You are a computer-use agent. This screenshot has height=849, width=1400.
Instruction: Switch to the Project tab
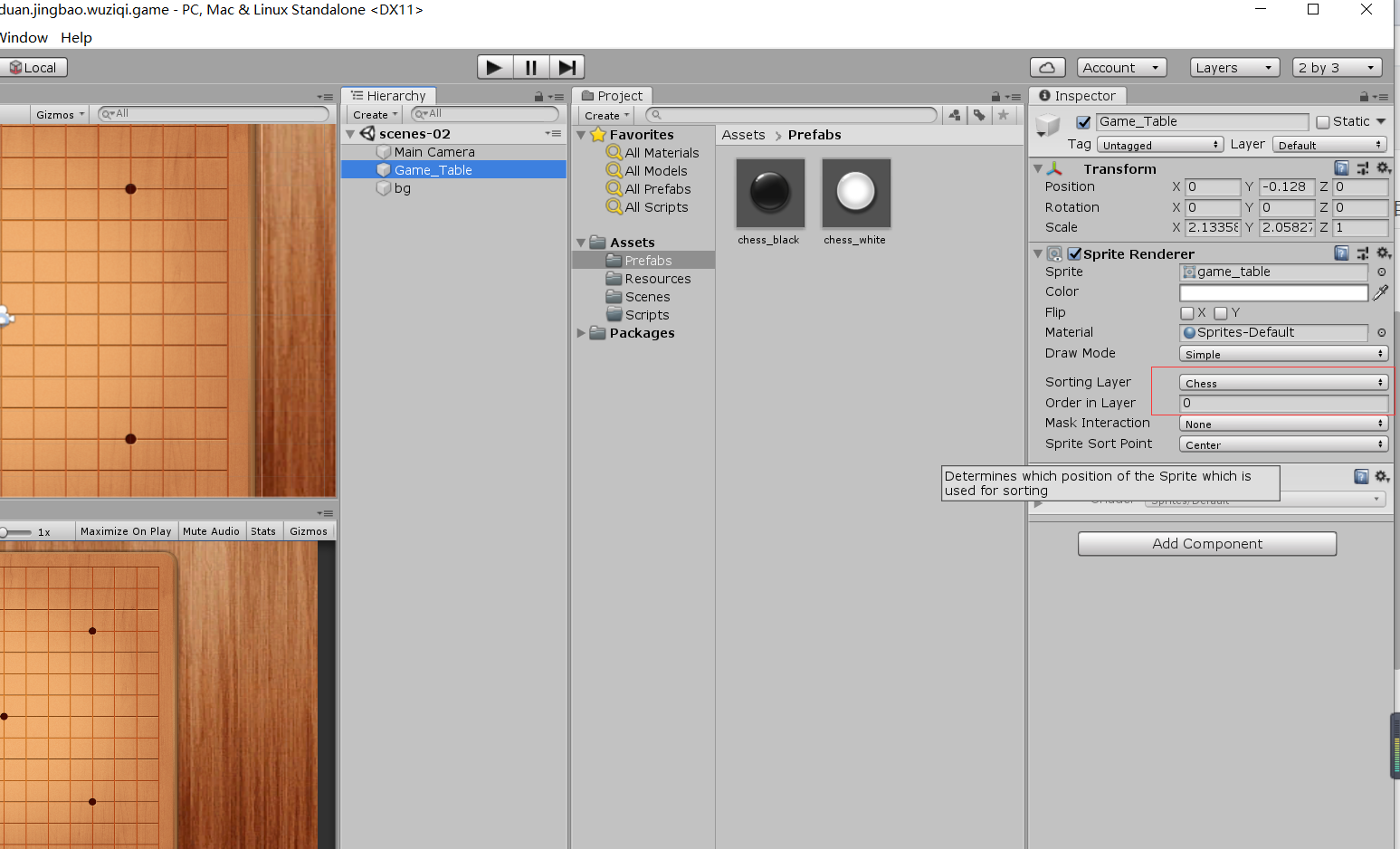pyautogui.click(x=613, y=95)
